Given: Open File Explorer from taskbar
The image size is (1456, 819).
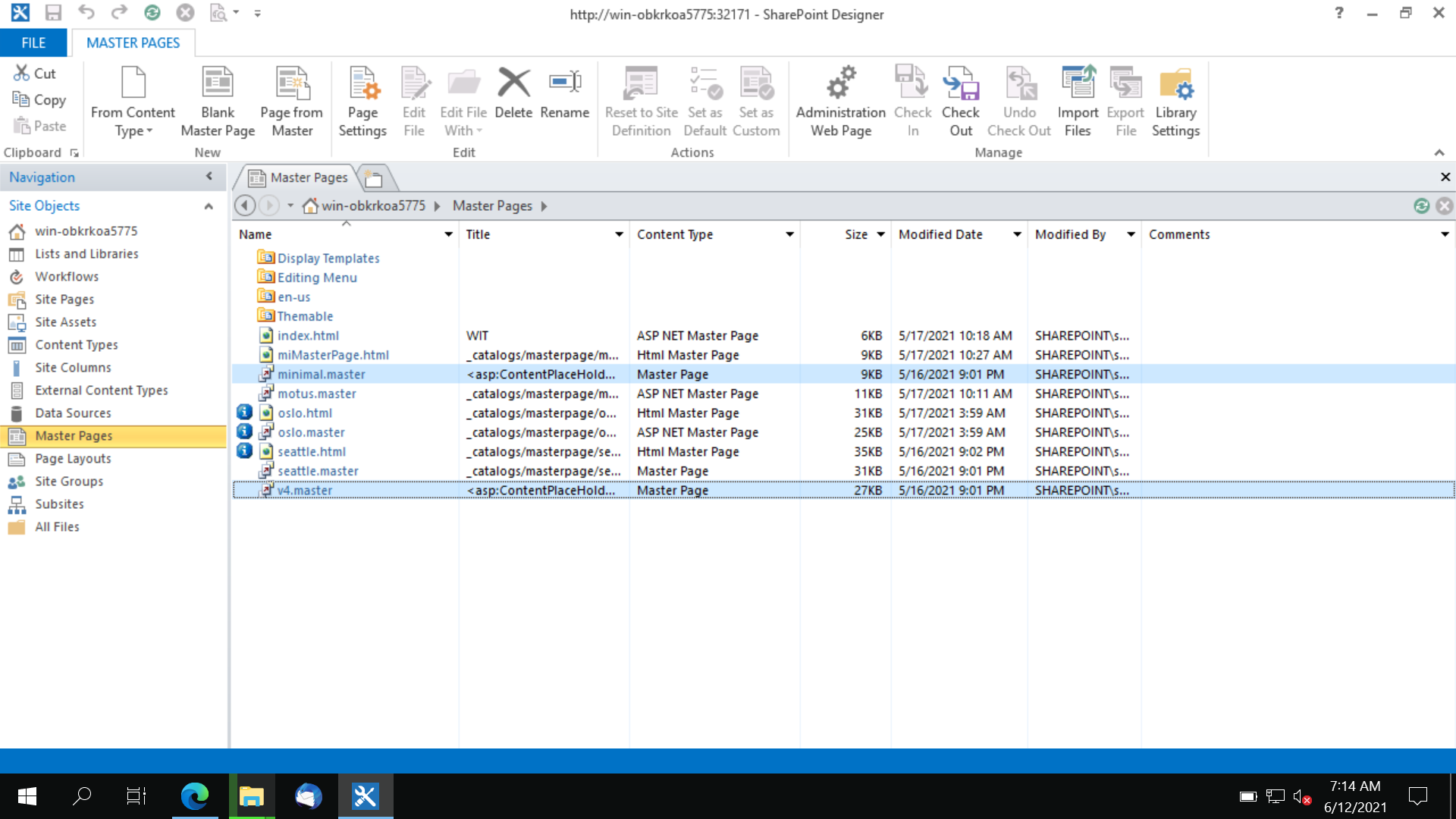Looking at the screenshot, I should [x=251, y=796].
